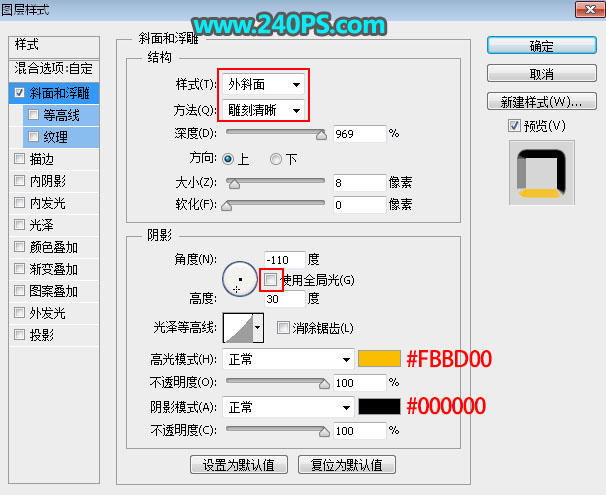Viewport: 606px width, 495px height.
Task: Click the OK (确定) button
Action: point(541,46)
